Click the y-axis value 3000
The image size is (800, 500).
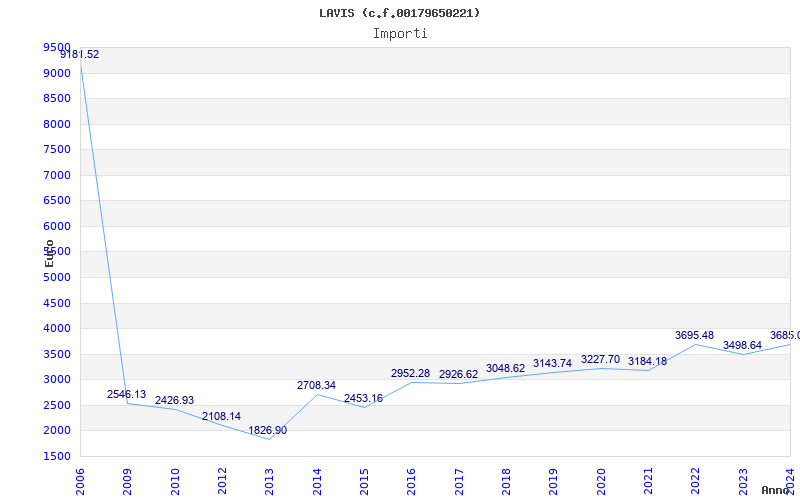point(57,380)
